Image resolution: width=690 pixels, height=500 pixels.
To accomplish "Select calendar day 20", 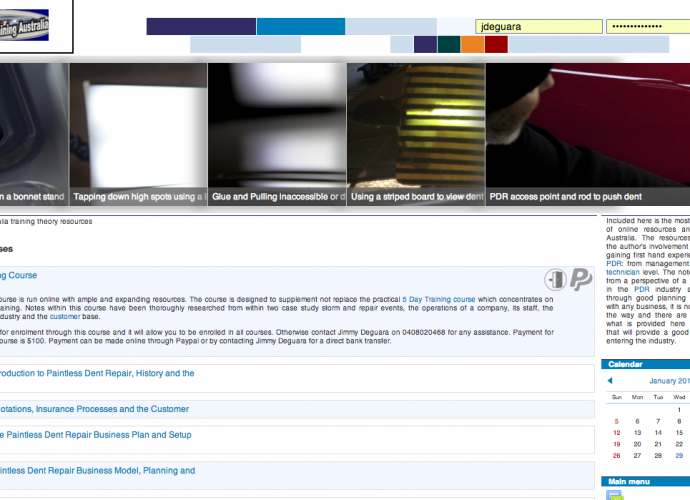I will tap(637, 444).
